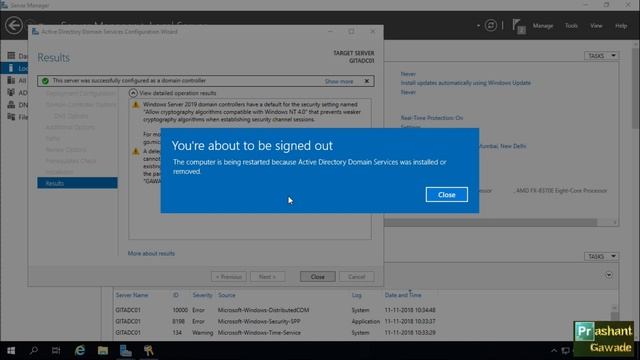Image resolution: width=640 pixels, height=360 pixels.
Task: Click the wizard Cancel button
Action: coord(356,277)
